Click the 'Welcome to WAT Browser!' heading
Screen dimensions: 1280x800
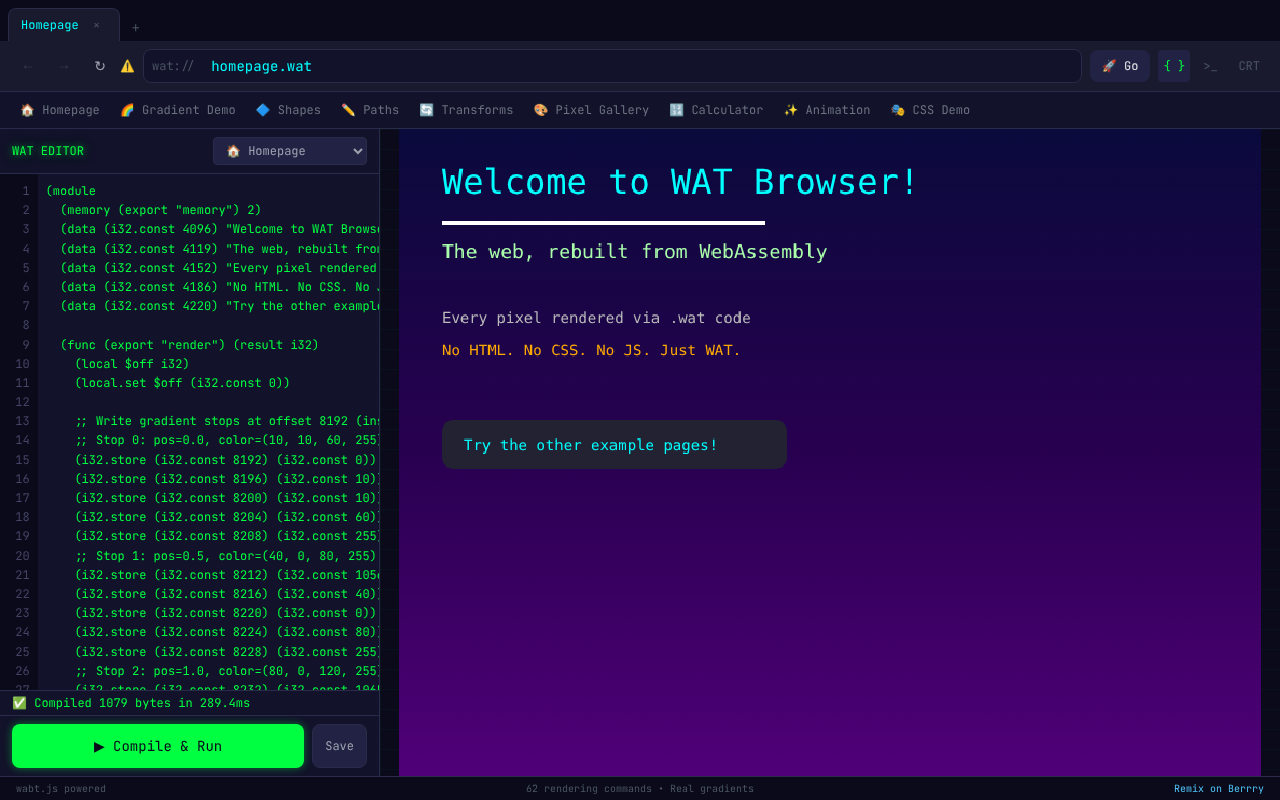coord(680,182)
